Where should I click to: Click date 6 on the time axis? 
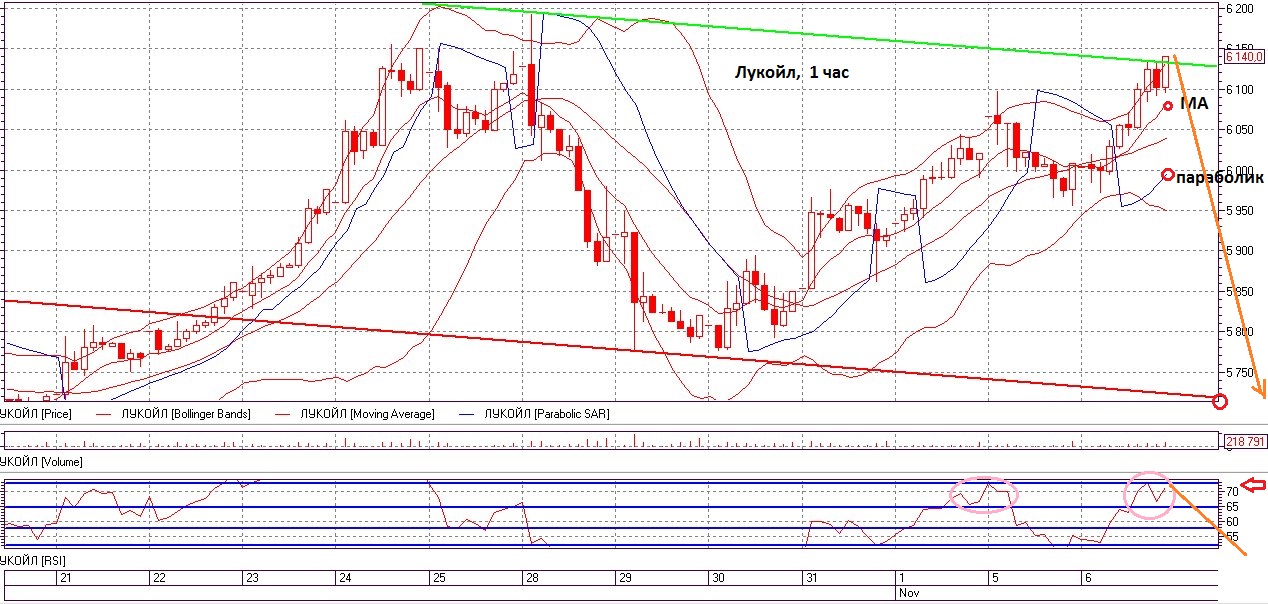click(1087, 578)
